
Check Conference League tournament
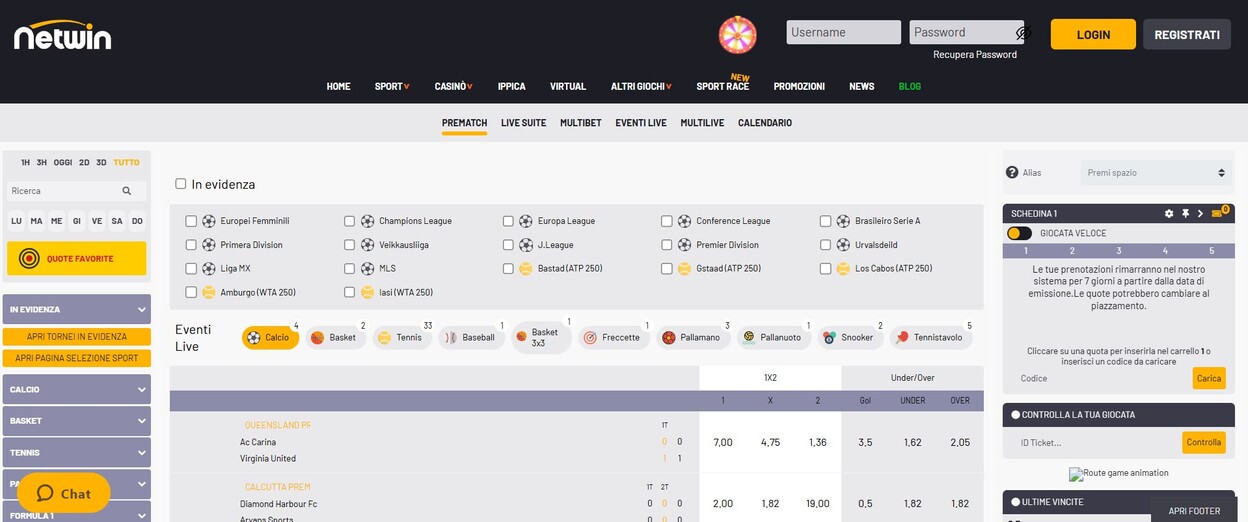point(667,221)
